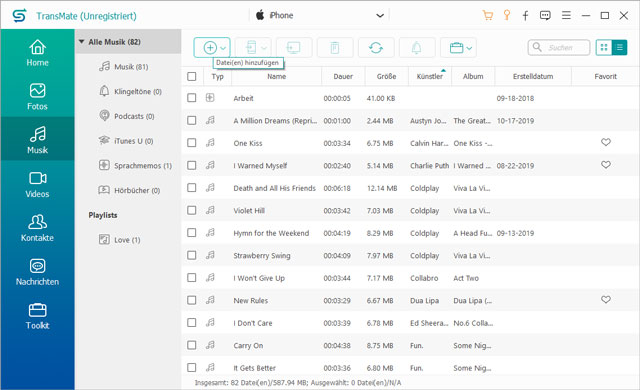Toggle favorite heart for I Warned Myself
The height and width of the screenshot is (390, 640).
606,164
